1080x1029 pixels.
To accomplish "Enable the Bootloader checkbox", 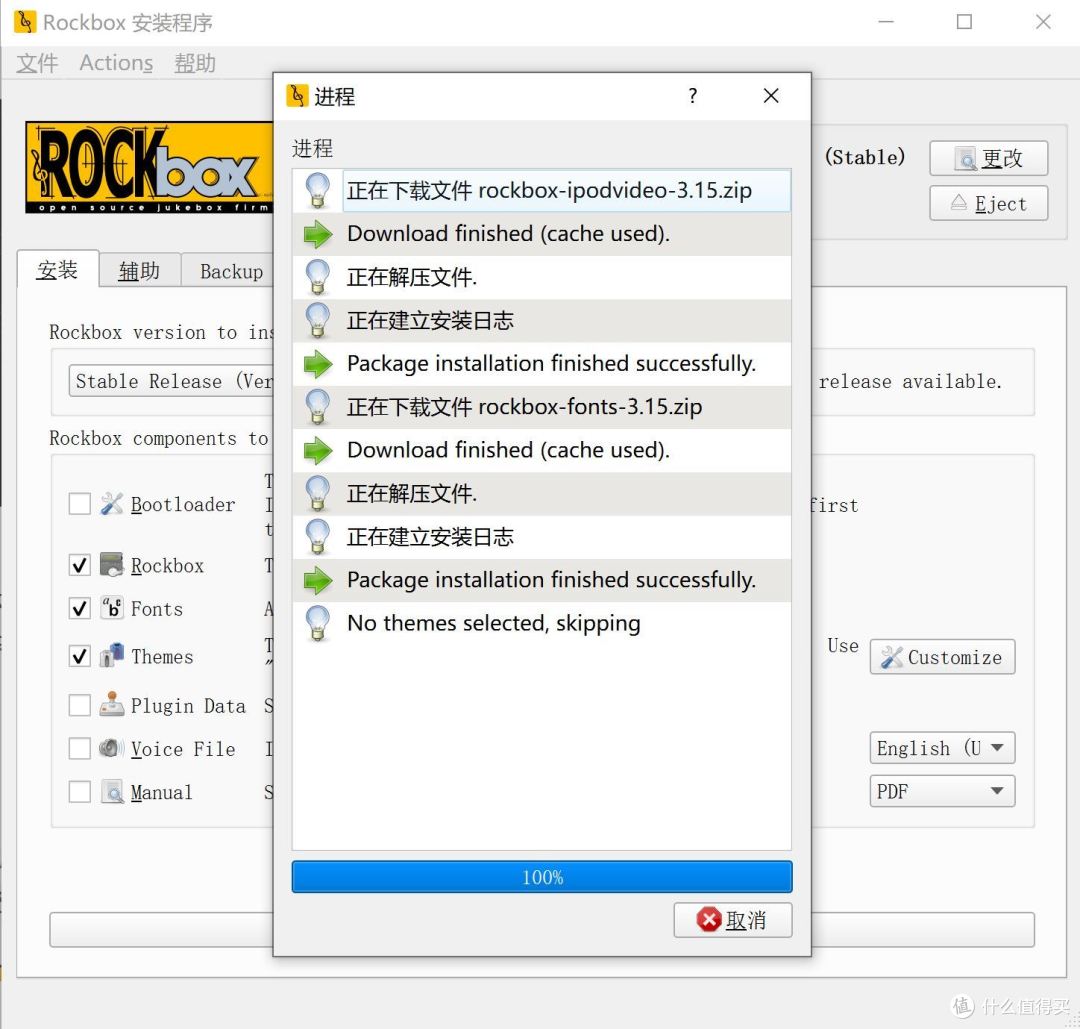I will pyautogui.click(x=80, y=504).
